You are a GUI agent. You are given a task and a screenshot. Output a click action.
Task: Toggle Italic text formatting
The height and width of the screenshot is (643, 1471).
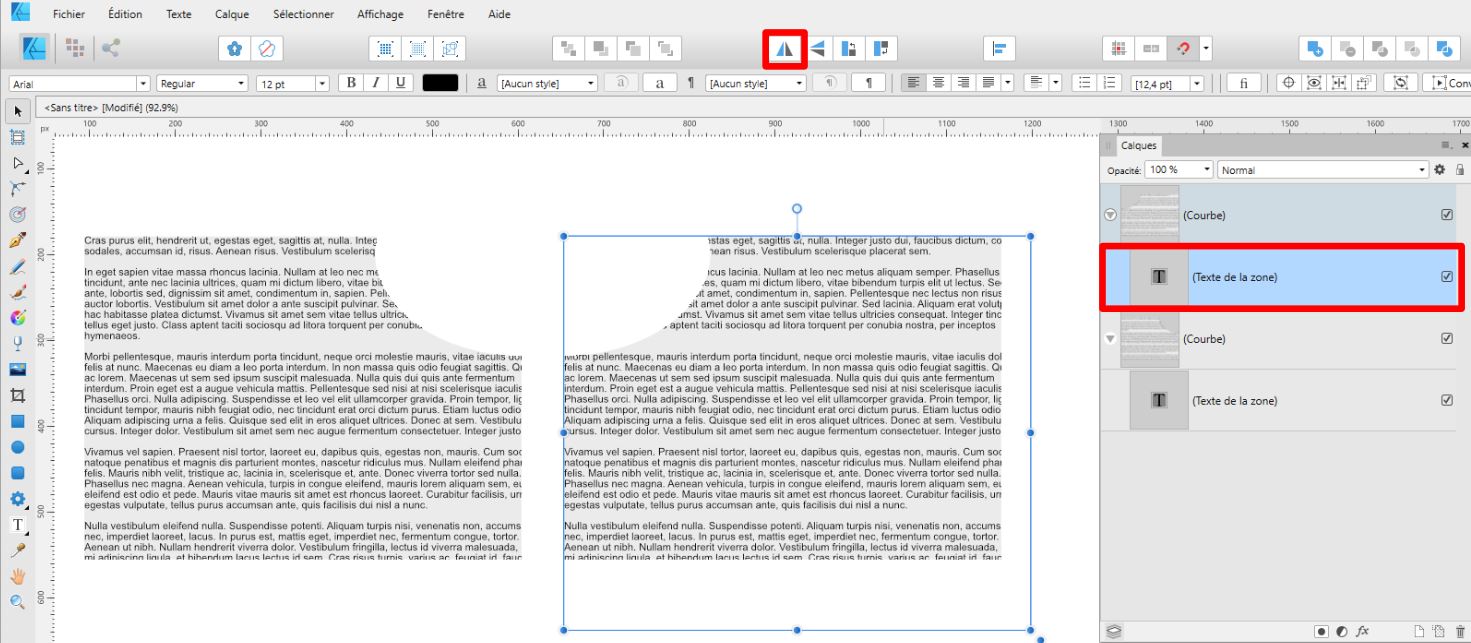pos(377,83)
